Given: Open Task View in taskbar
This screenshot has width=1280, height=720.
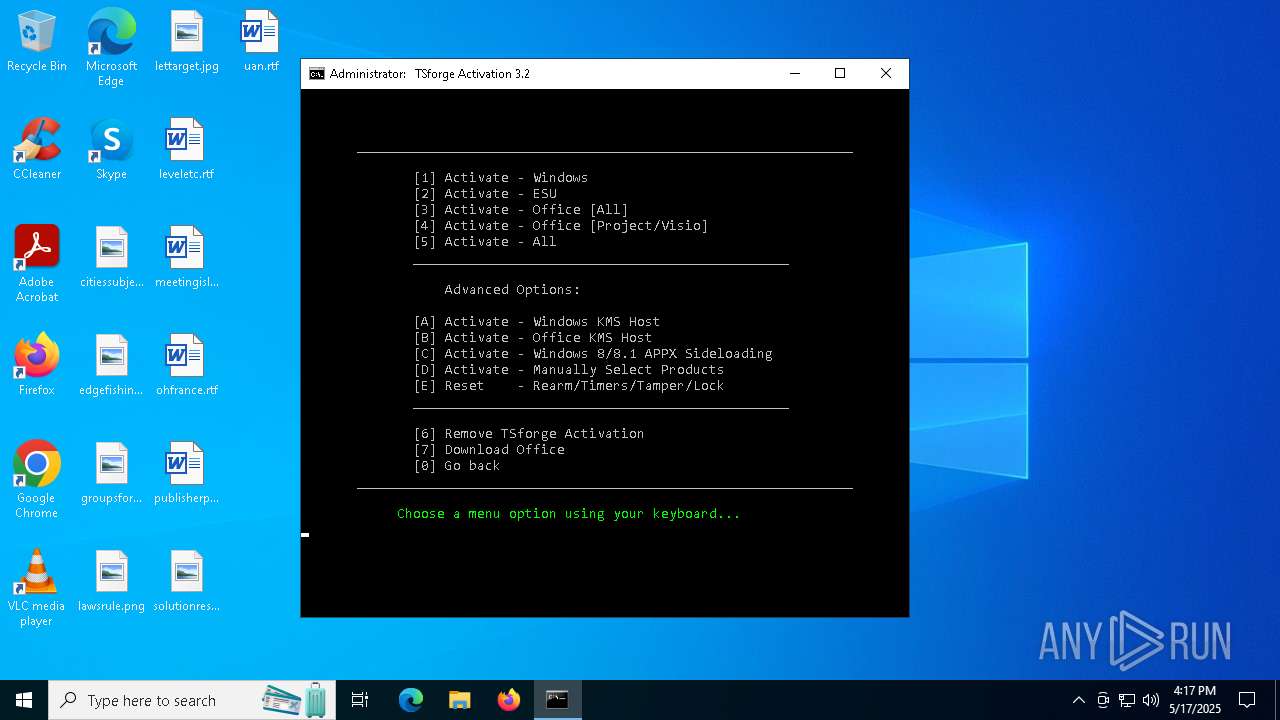Looking at the screenshot, I should 360,700.
